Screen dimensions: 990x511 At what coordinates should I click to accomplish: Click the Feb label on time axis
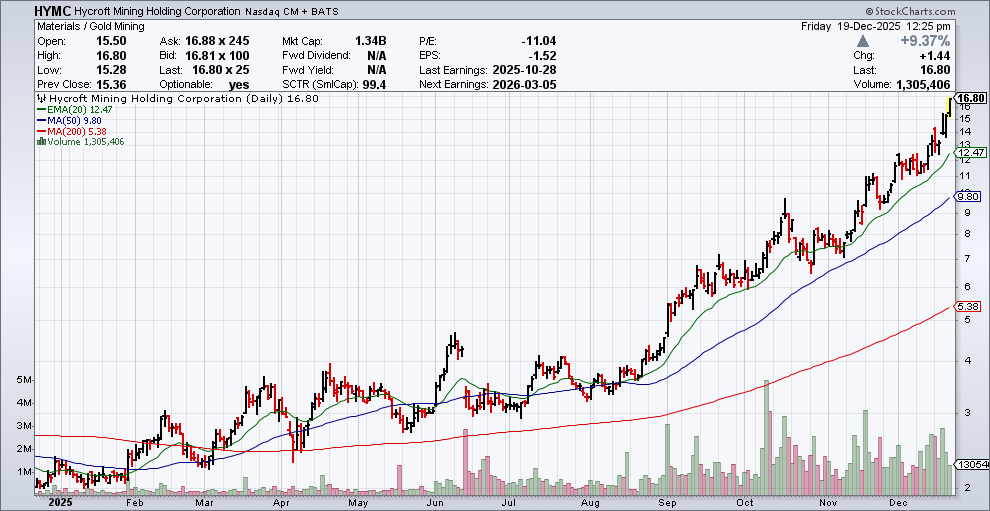pyautogui.click(x=133, y=503)
